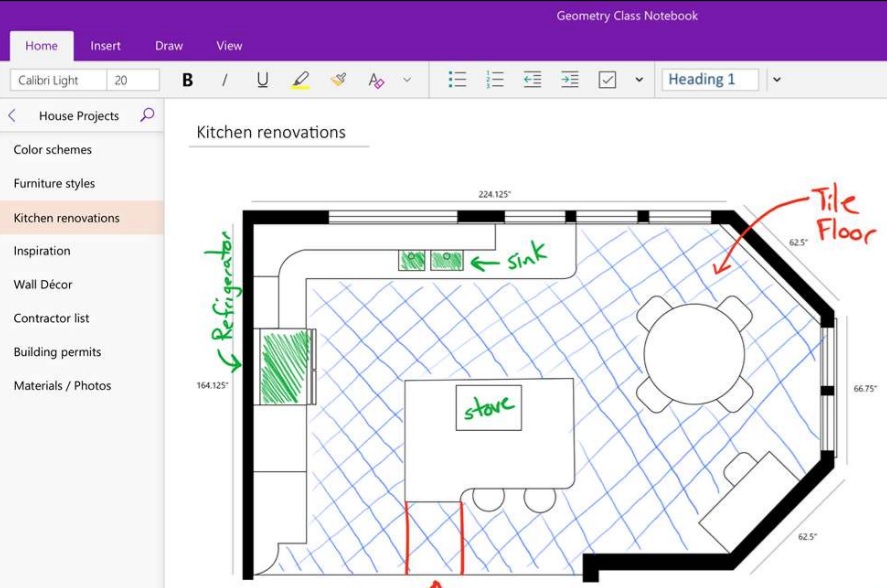
Task: Open the Wall Décor page
Action: coord(82,284)
